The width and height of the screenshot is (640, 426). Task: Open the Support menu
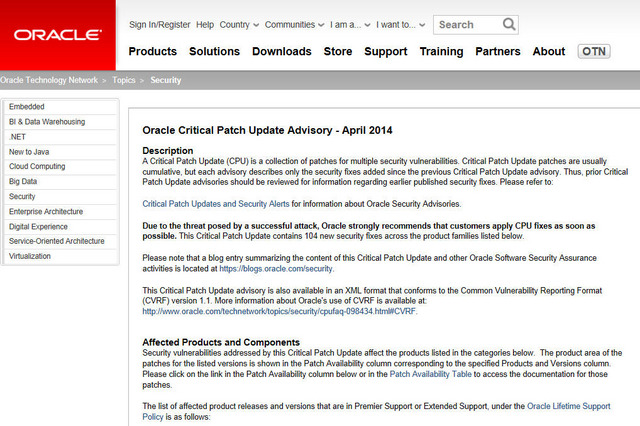coord(386,51)
